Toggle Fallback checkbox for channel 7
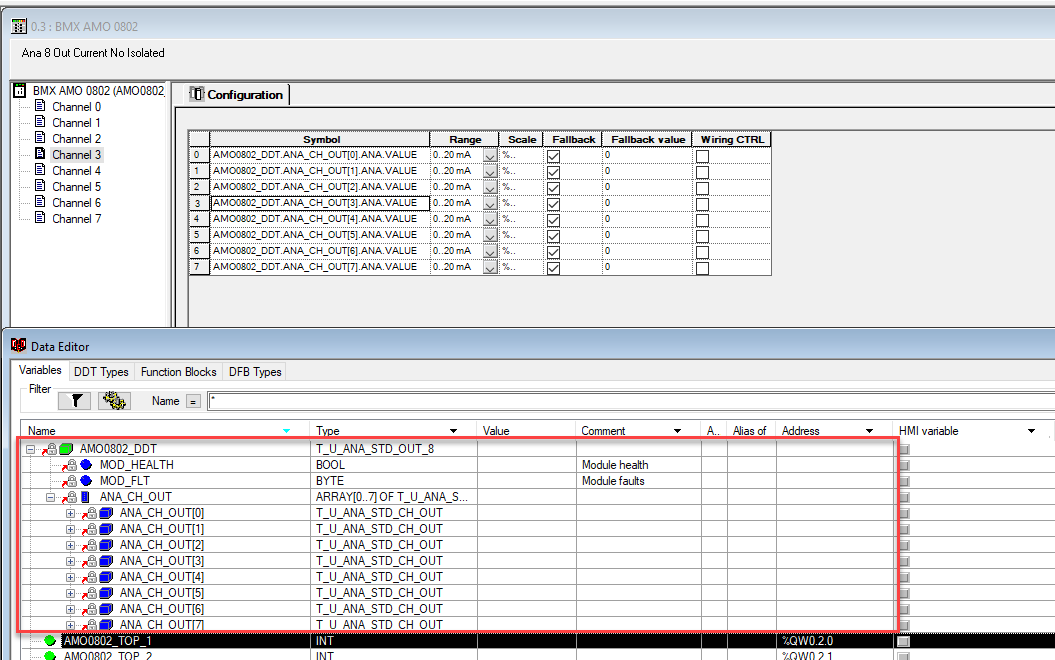 click(554, 268)
